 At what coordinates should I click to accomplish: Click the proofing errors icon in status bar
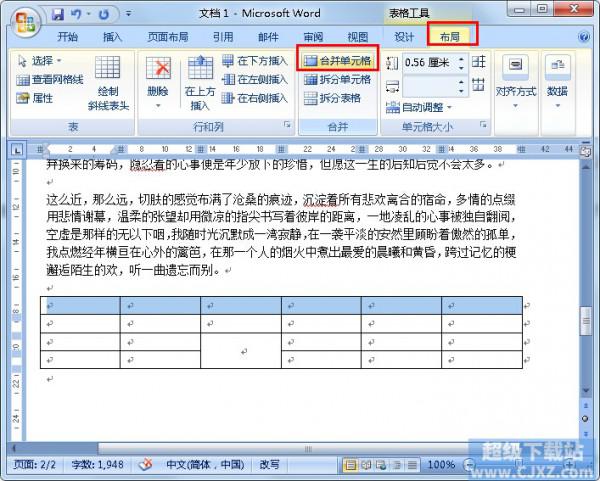[x=146, y=465]
